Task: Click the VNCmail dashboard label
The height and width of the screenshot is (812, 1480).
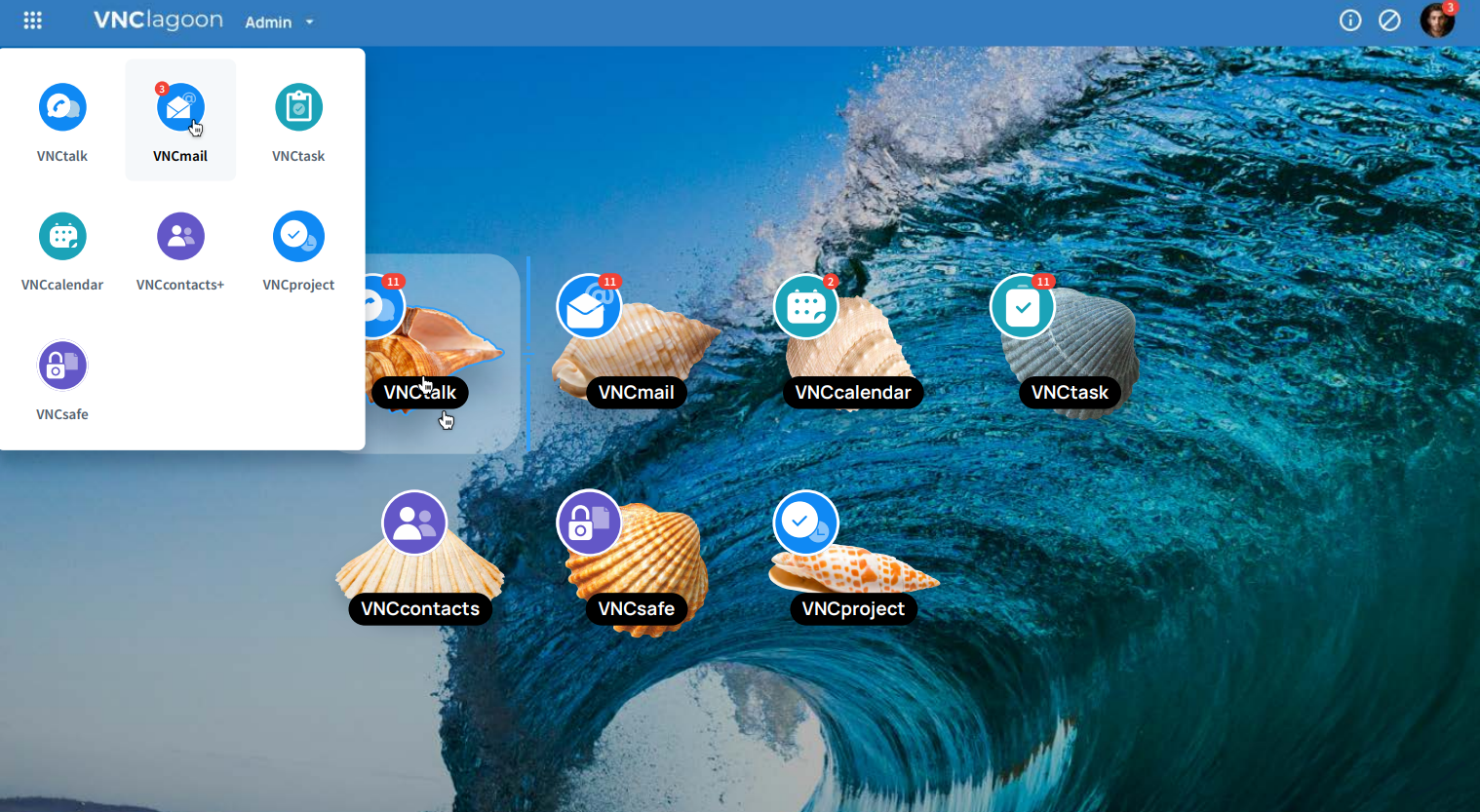Action: click(637, 393)
